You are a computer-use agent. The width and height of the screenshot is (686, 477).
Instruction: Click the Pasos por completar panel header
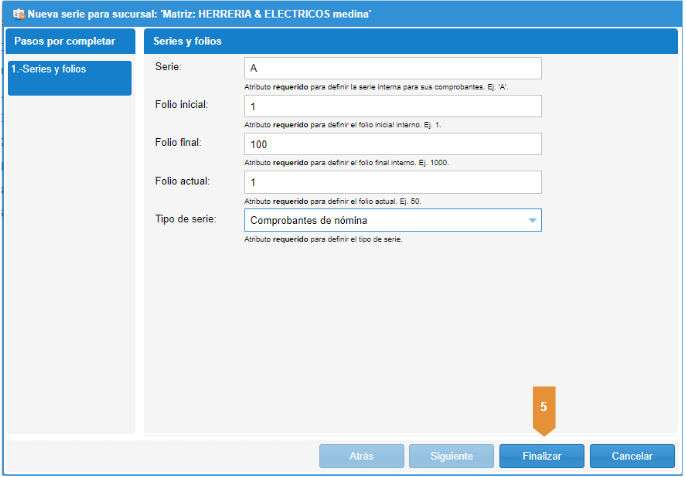pyautogui.click(x=70, y=41)
